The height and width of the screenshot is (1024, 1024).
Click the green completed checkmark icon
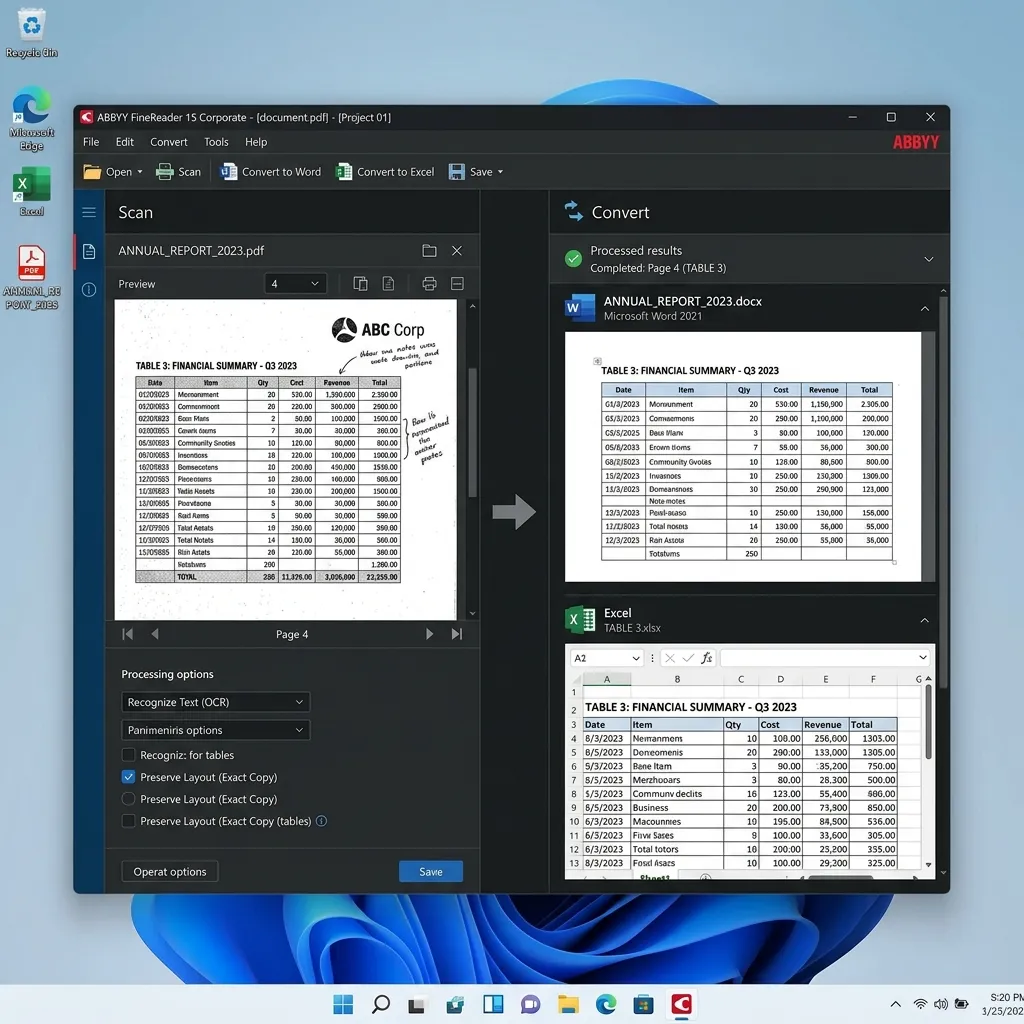(573, 259)
